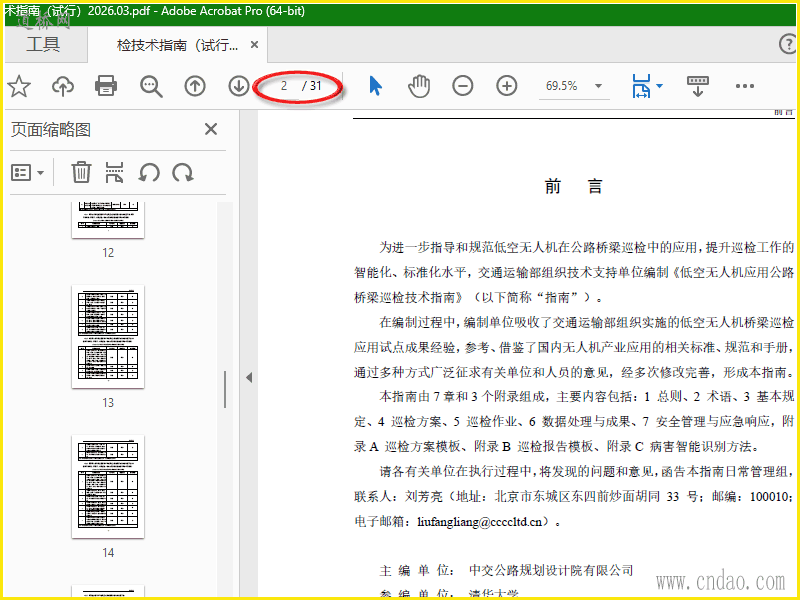Switch to the 工具 tab
Screen dimensions: 800x600
pos(43,44)
